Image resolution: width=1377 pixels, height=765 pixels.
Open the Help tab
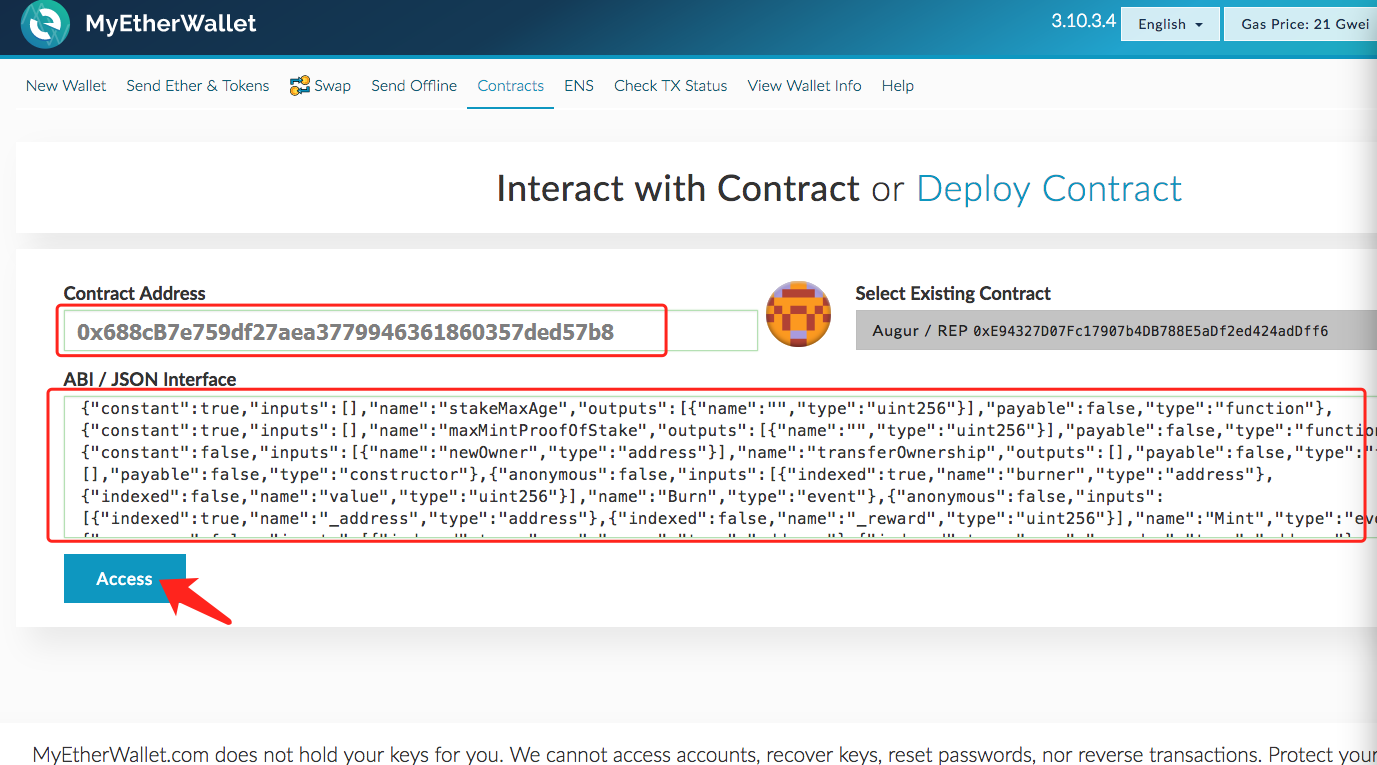pos(898,86)
